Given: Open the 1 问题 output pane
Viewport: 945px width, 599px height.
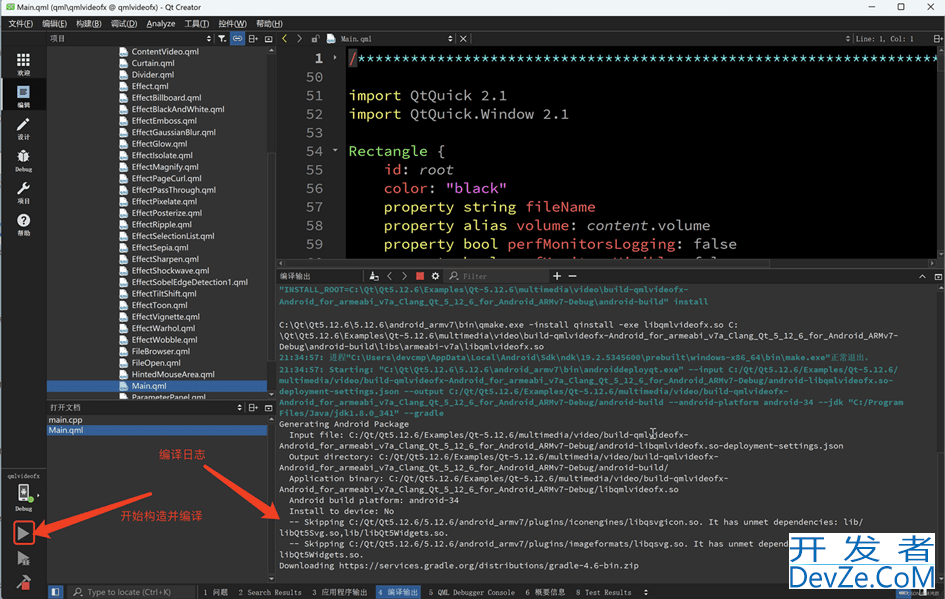Looking at the screenshot, I should tap(215, 592).
